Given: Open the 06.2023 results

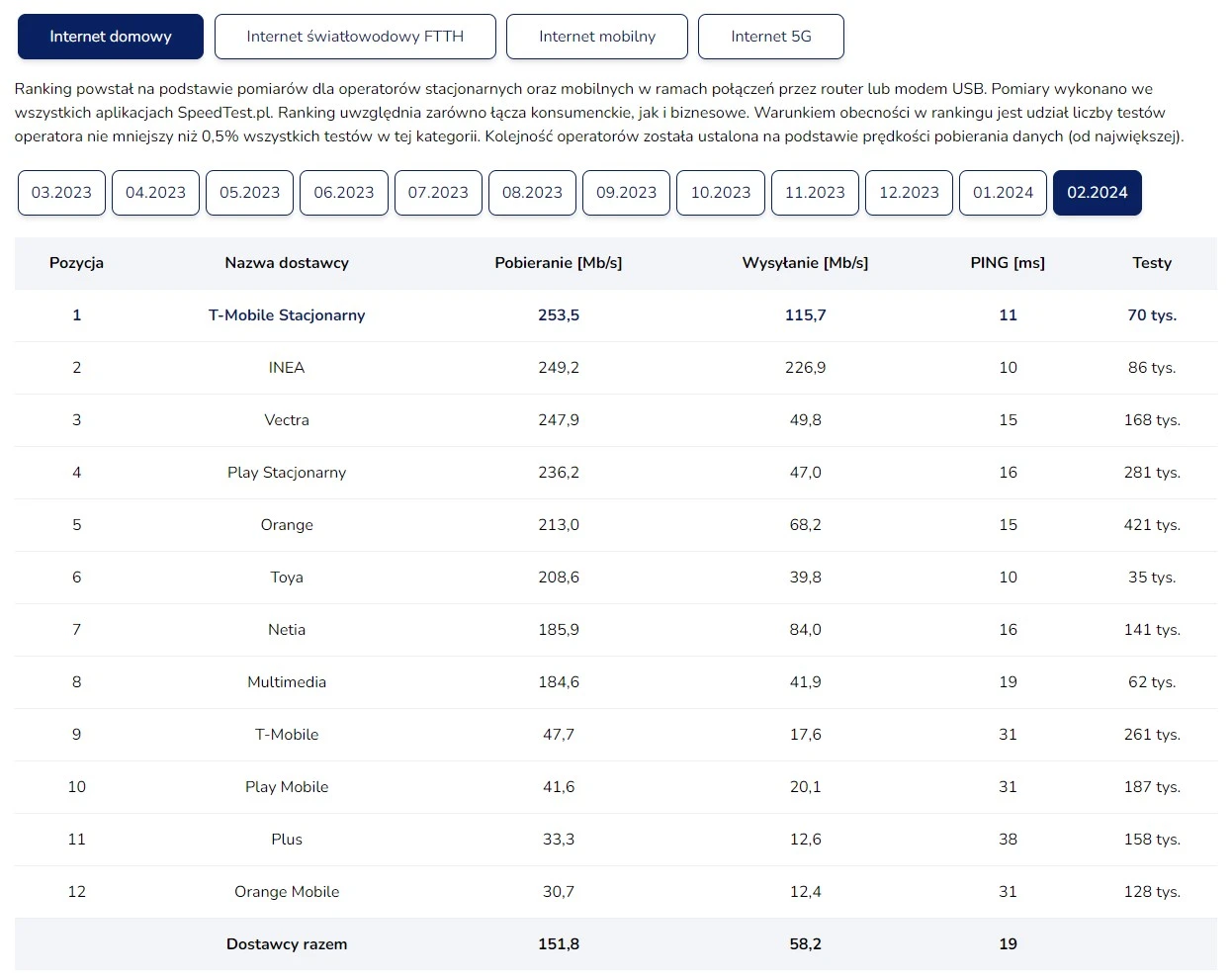Looking at the screenshot, I should (343, 193).
